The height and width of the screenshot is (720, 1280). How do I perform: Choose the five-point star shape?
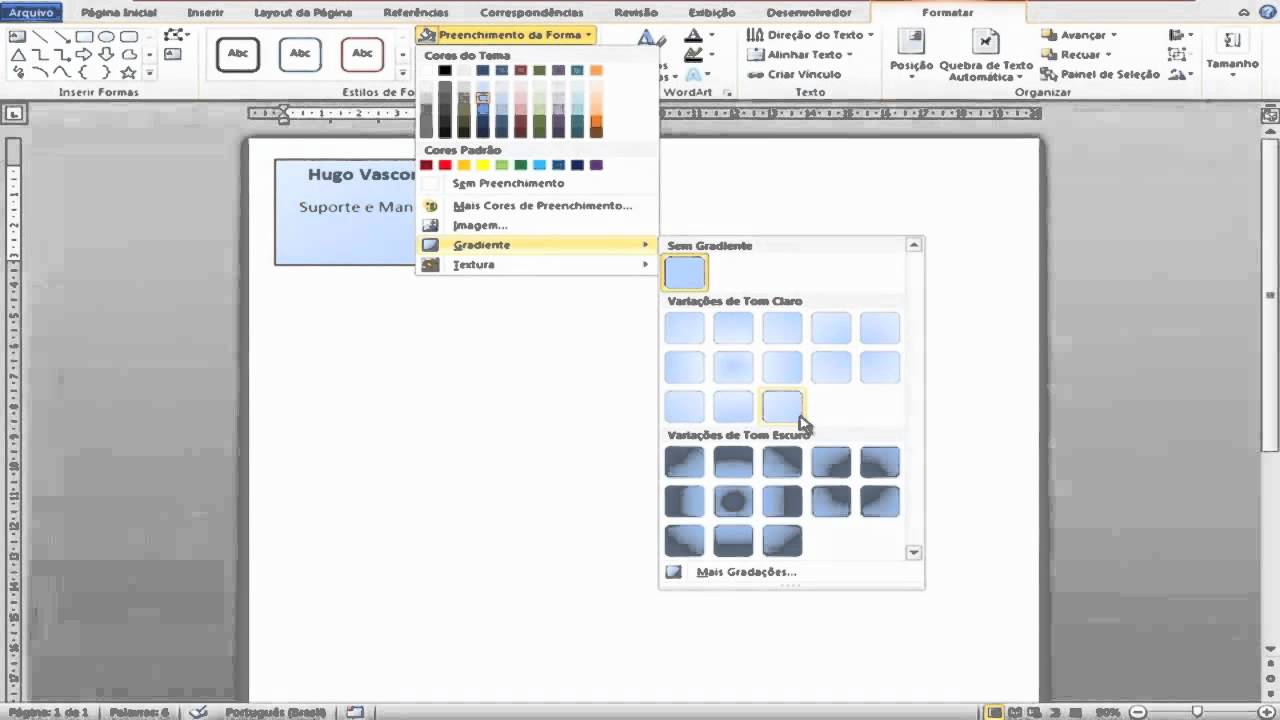point(128,72)
